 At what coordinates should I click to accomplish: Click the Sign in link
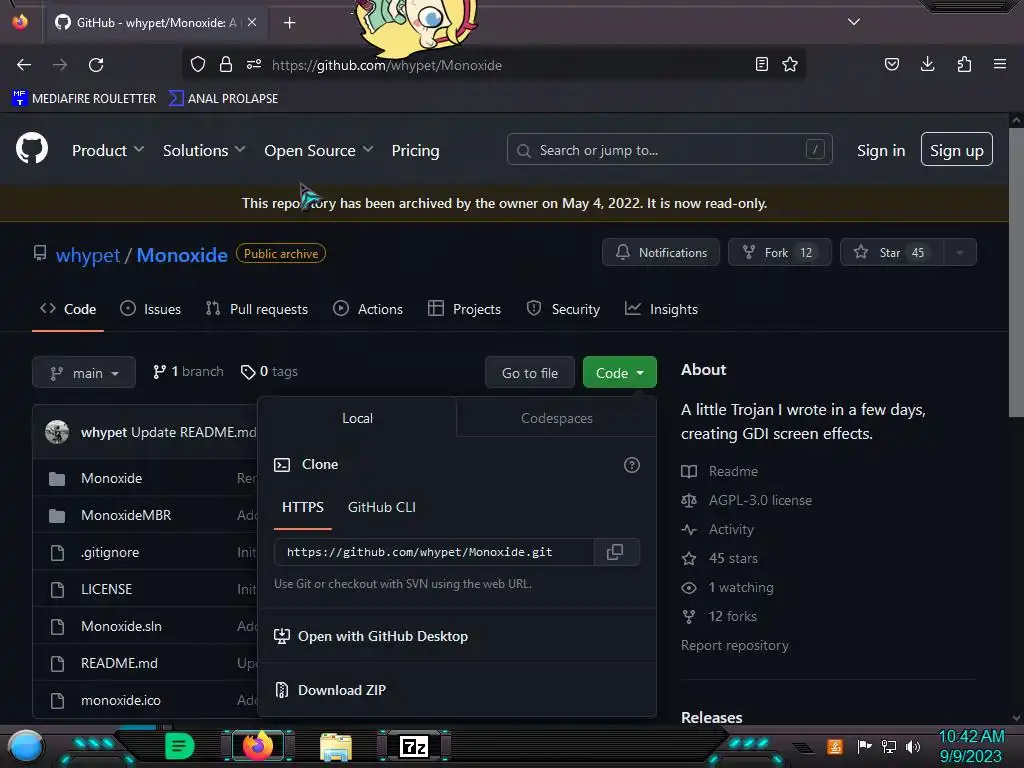coord(881,151)
